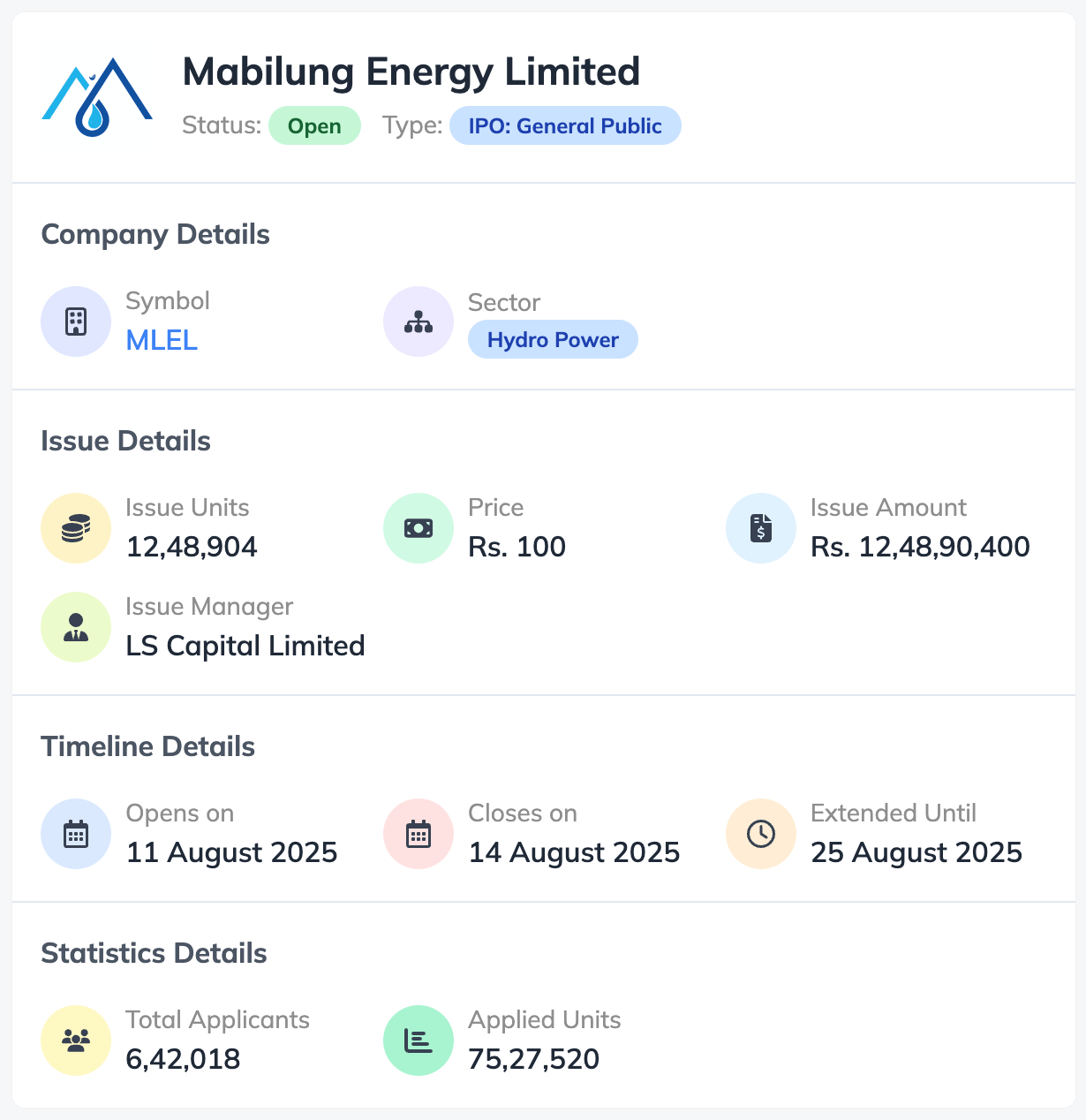Click the Hydro Power sector tag
1086x1120 pixels.
pos(553,340)
